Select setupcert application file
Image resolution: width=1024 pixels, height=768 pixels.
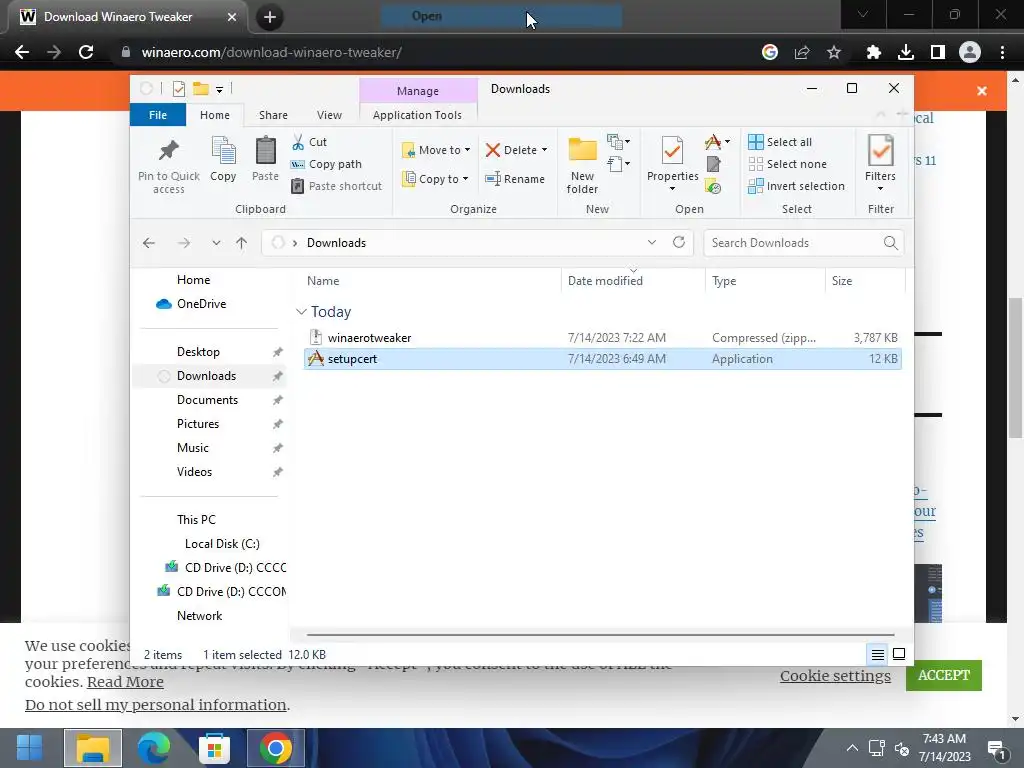pyautogui.click(x=602, y=359)
